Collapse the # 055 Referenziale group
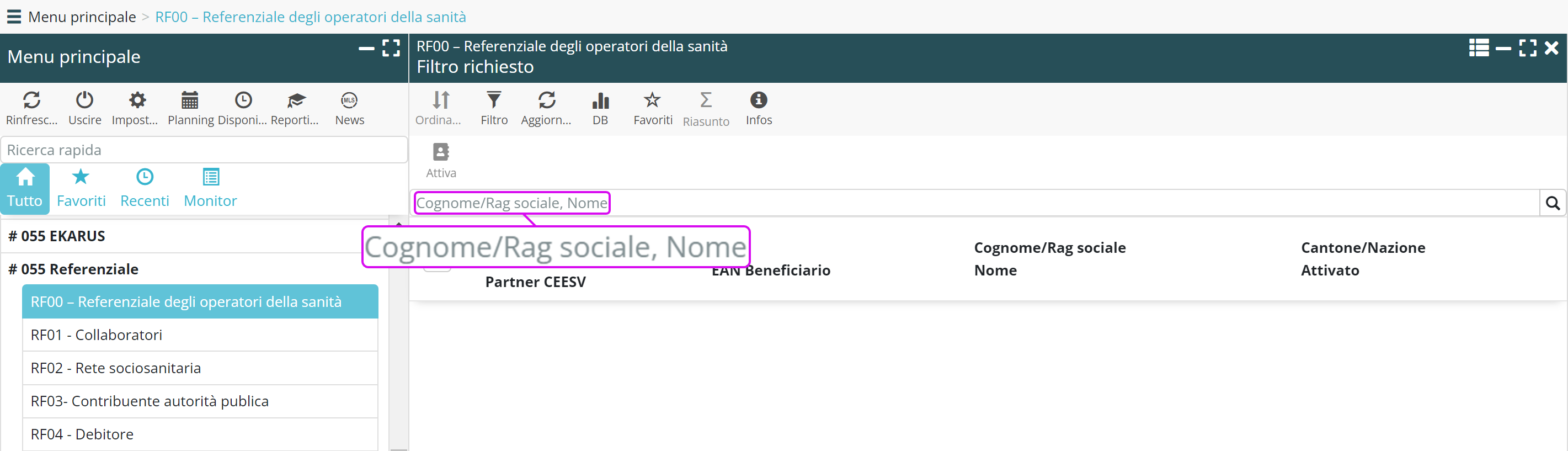 click(73, 269)
